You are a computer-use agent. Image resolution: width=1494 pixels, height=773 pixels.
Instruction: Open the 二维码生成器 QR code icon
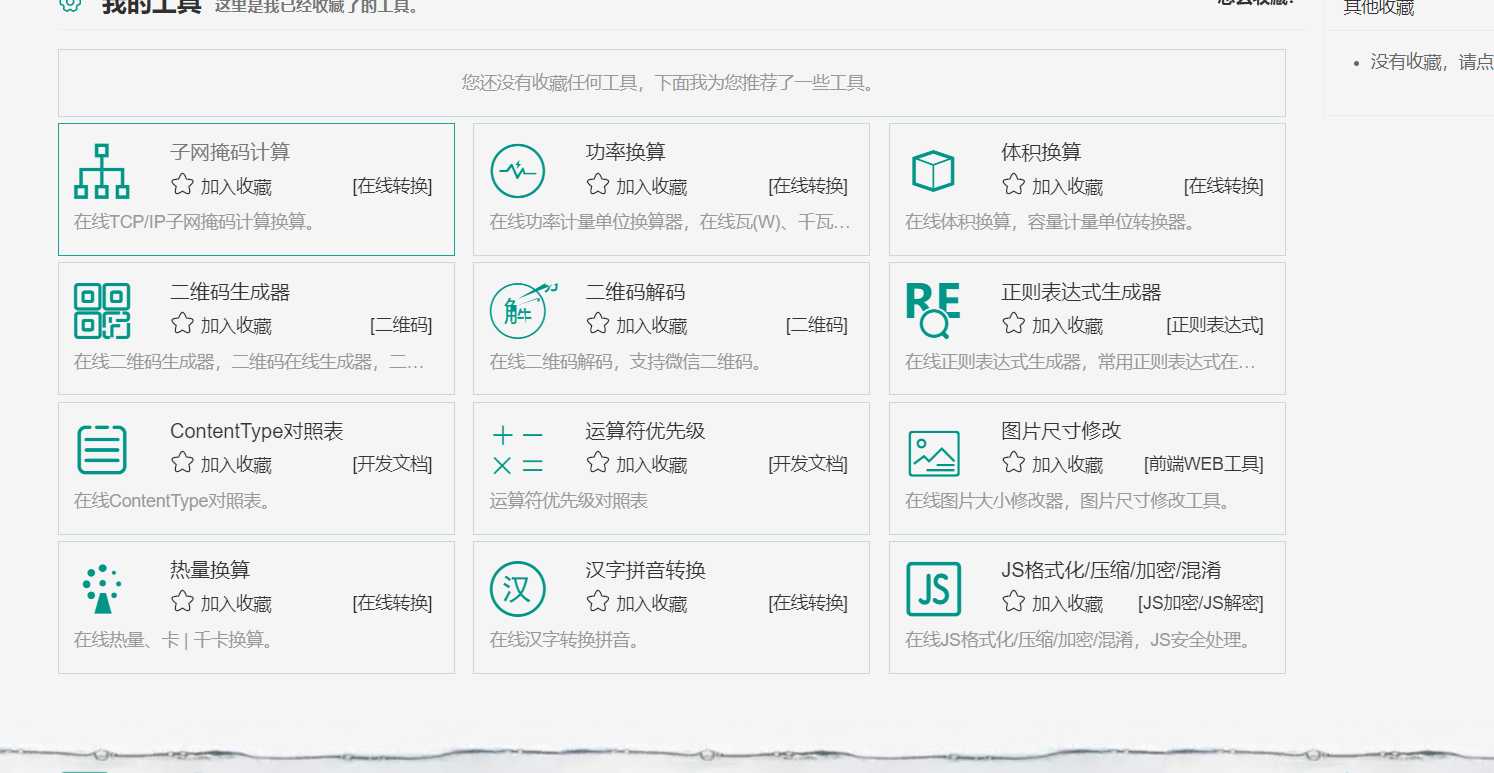102,310
